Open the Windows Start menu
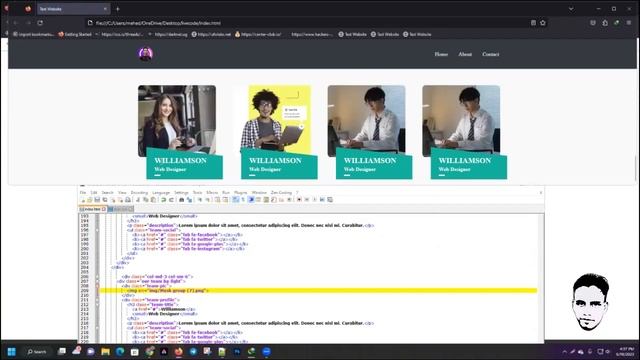This screenshot has width=640, height=360. (x=11, y=351)
